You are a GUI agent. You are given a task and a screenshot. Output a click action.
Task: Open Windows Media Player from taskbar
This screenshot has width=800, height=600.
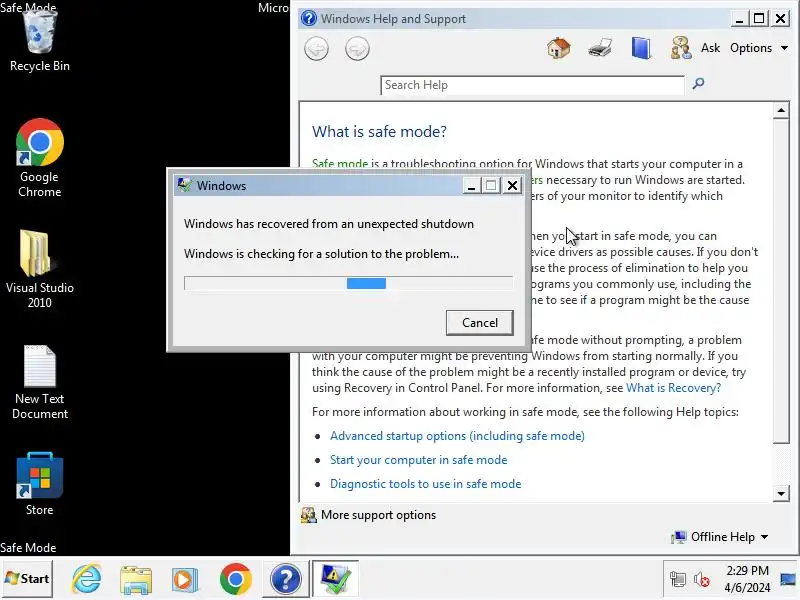[185, 579]
